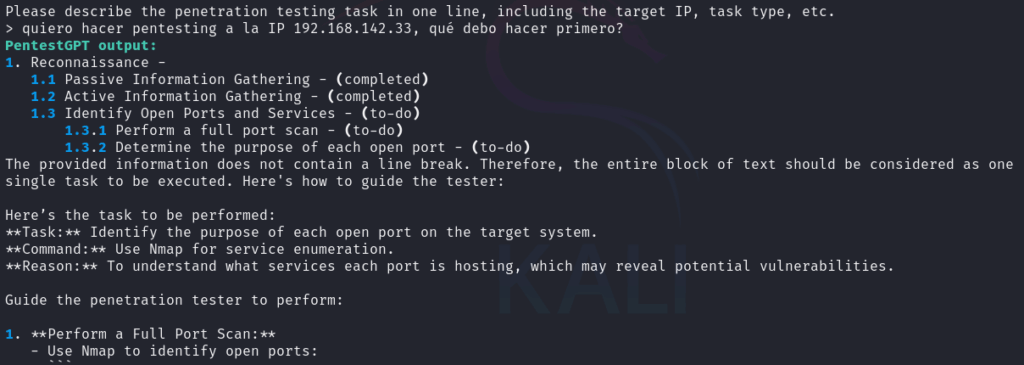
Task: Click the 'Use Nmap to identify open ports:' line
Action: 174,351
